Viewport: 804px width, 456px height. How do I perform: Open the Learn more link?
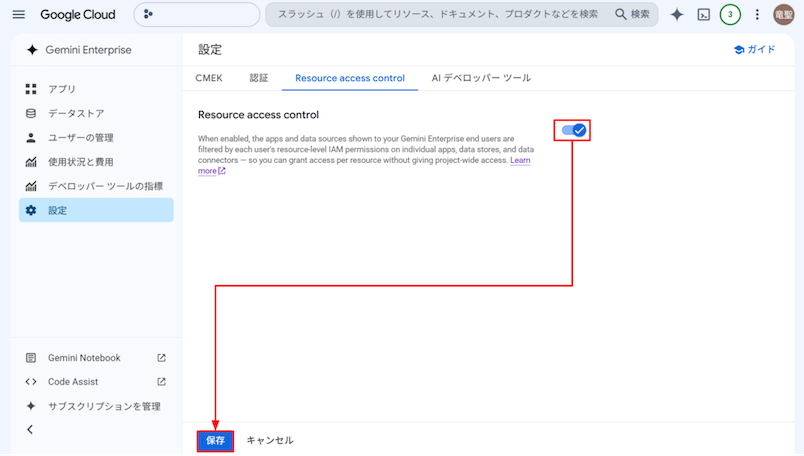pyautogui.click(x=520, y=160)
